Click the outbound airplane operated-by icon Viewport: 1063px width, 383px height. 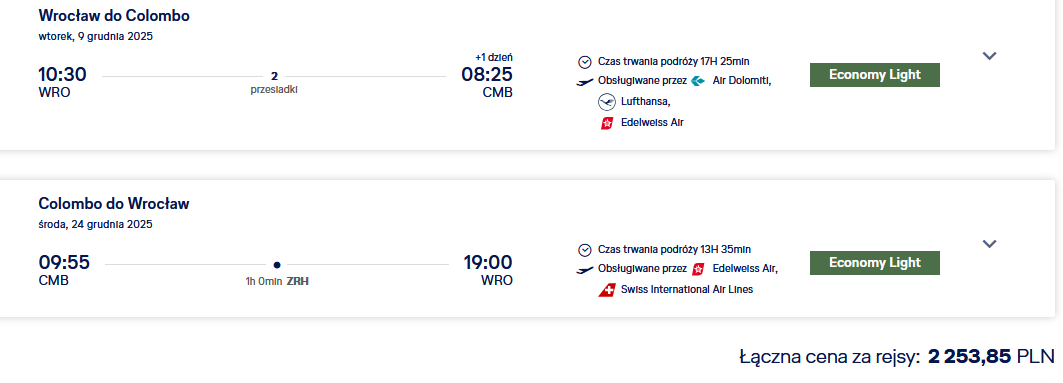click(584, 82)
